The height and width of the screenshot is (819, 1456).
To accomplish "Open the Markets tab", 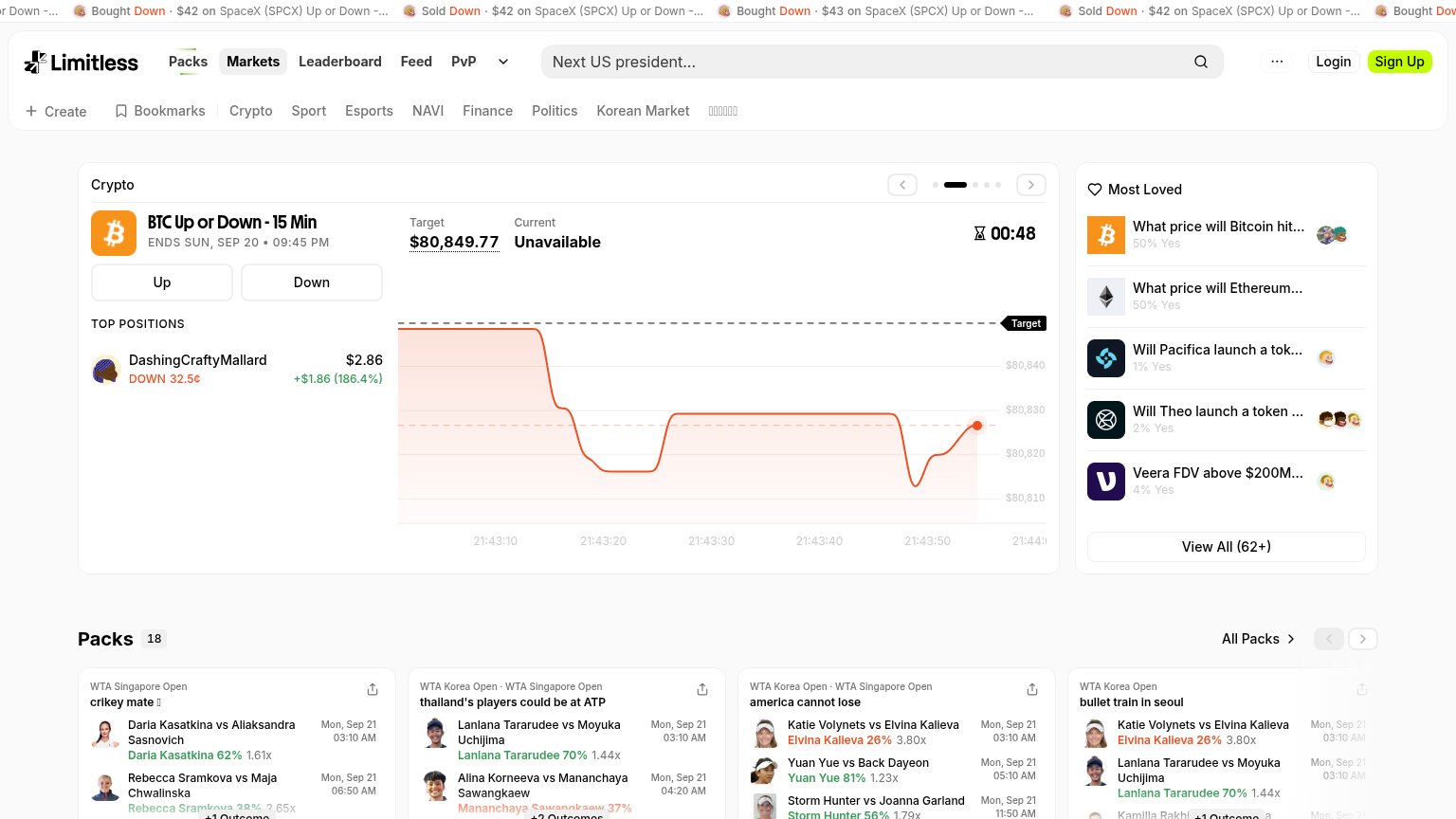I will pos(253,62).
